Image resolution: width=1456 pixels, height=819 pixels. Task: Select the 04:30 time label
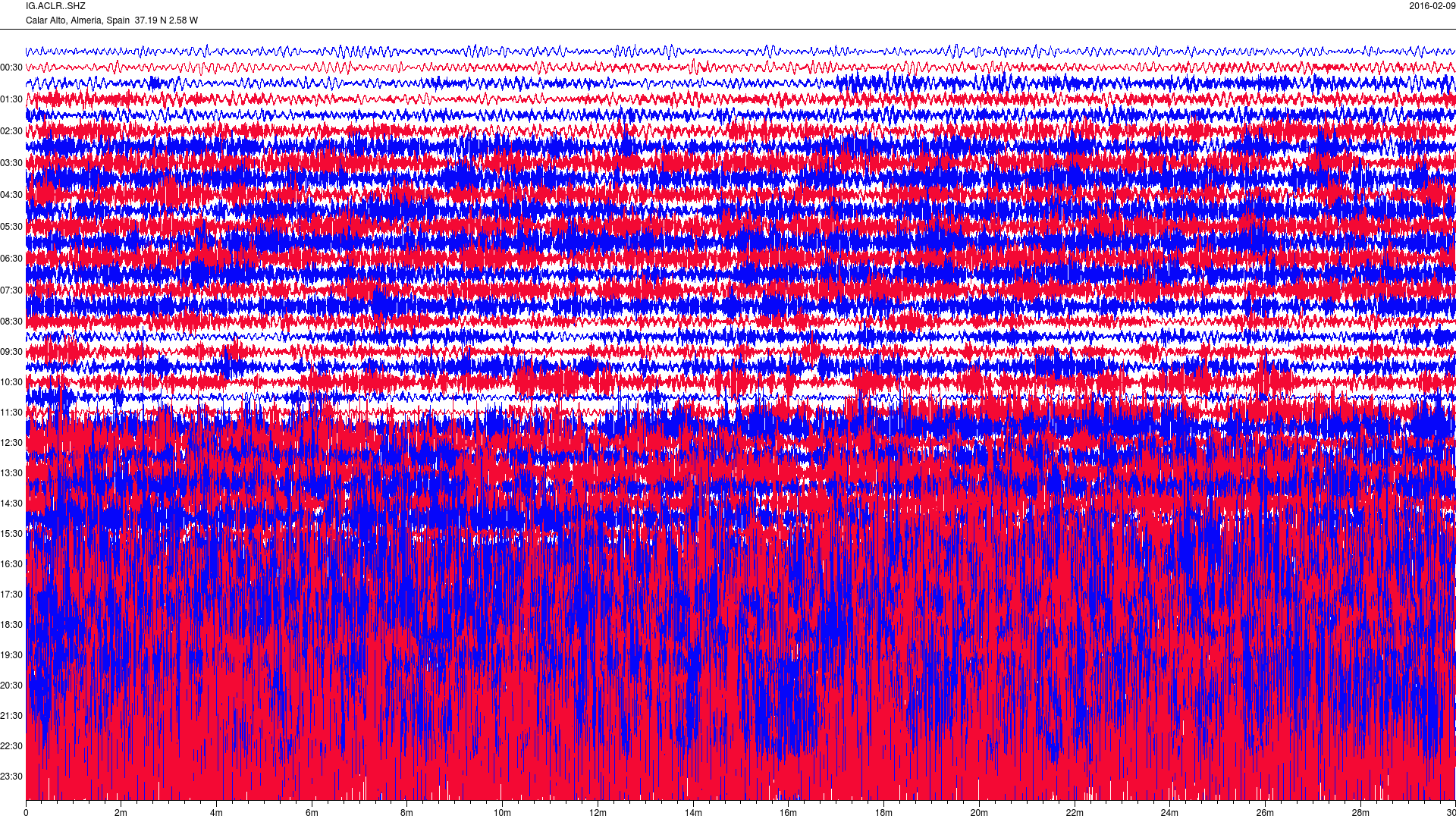(x=11, y=195)
